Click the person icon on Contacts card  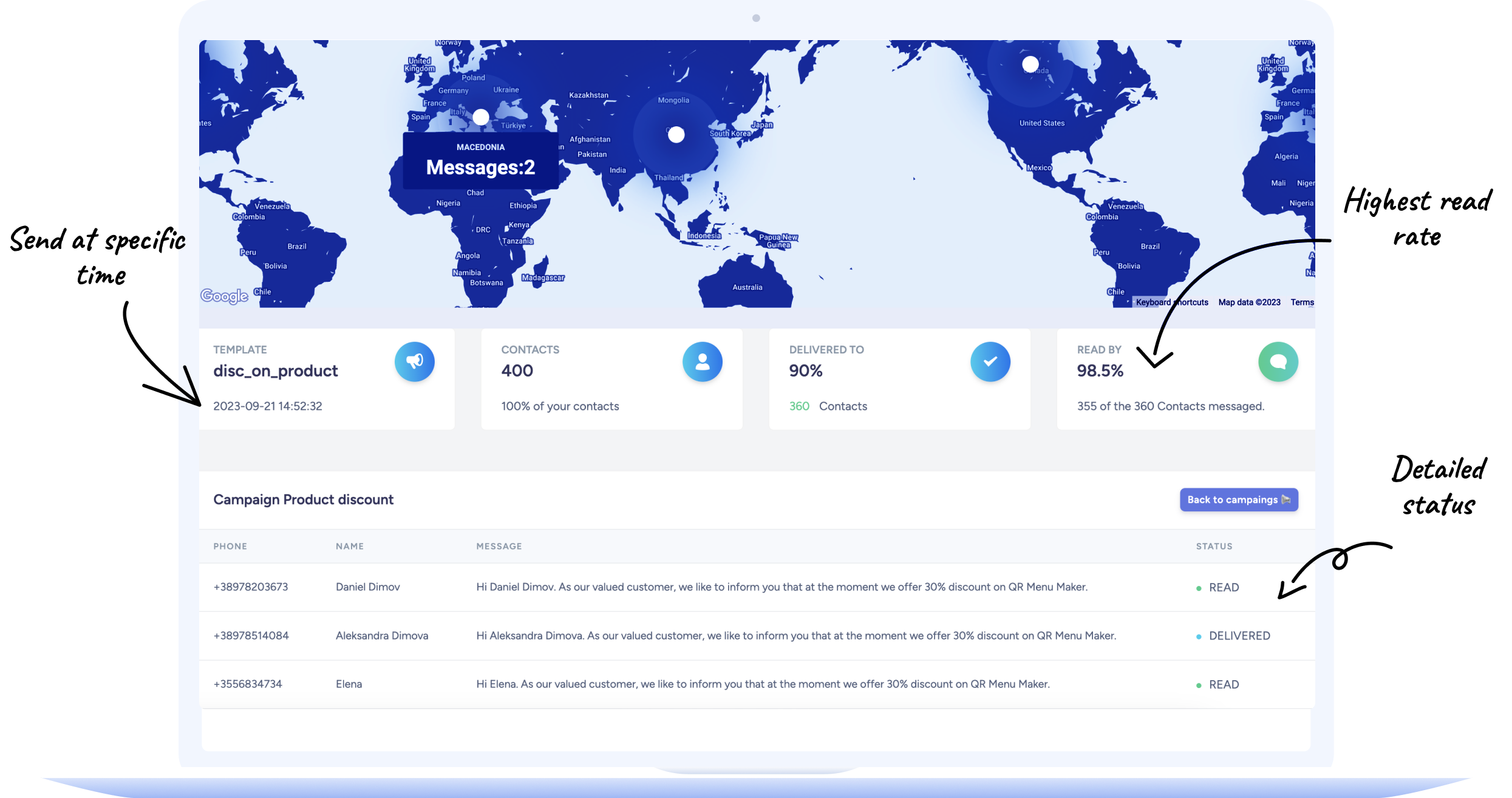(703, 362)
